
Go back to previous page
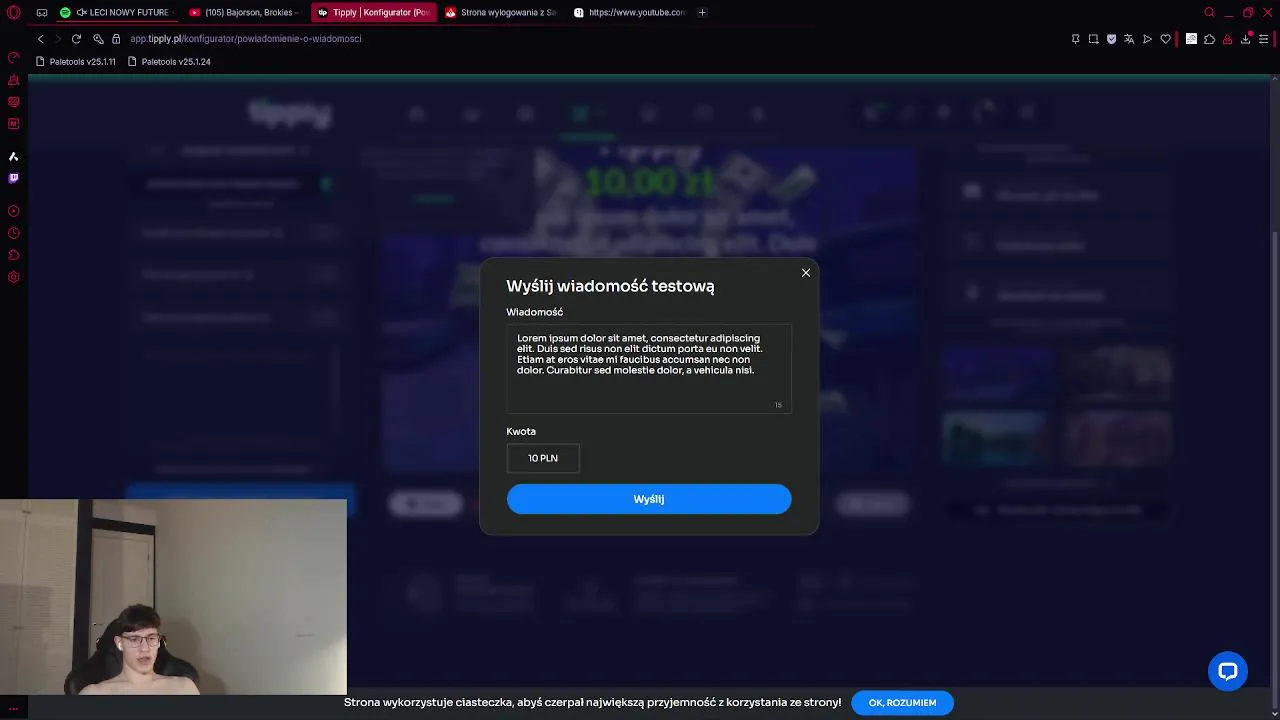tap(40, 39)
